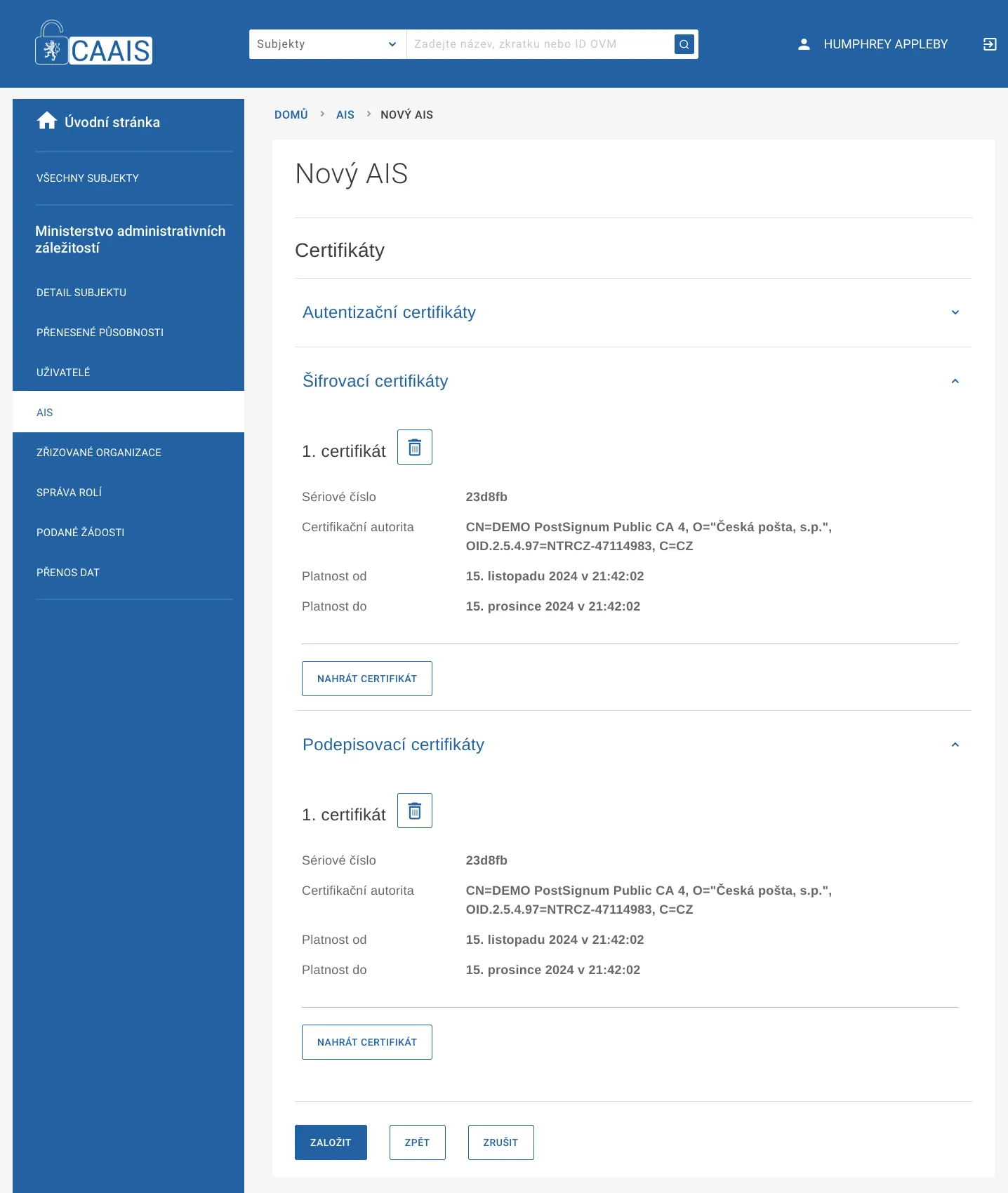Image resolution: width=1008 pixels, height=1193 pixels.
Task: Open the Subjekty dropdown
Action: point(327,44)
